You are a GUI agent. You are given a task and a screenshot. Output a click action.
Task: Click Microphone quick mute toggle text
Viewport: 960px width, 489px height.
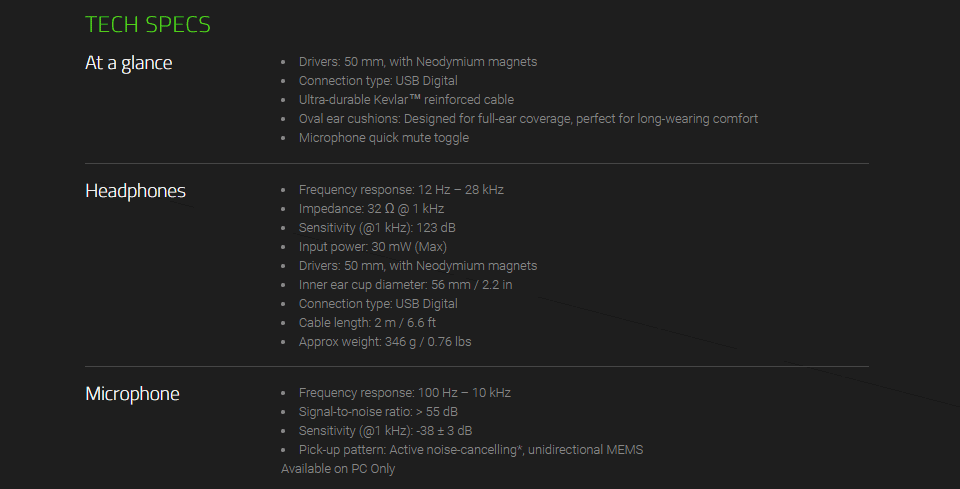point(383,138)
